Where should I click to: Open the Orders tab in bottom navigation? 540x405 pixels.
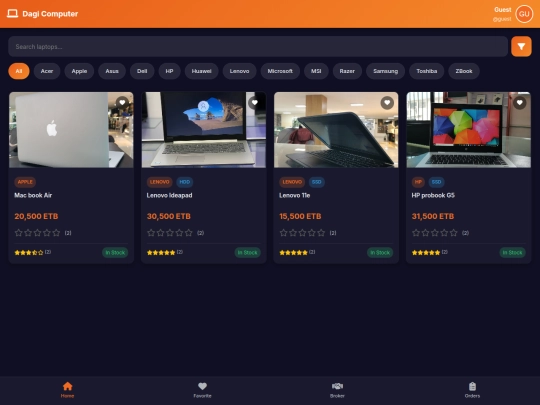[x=472, y=390]
